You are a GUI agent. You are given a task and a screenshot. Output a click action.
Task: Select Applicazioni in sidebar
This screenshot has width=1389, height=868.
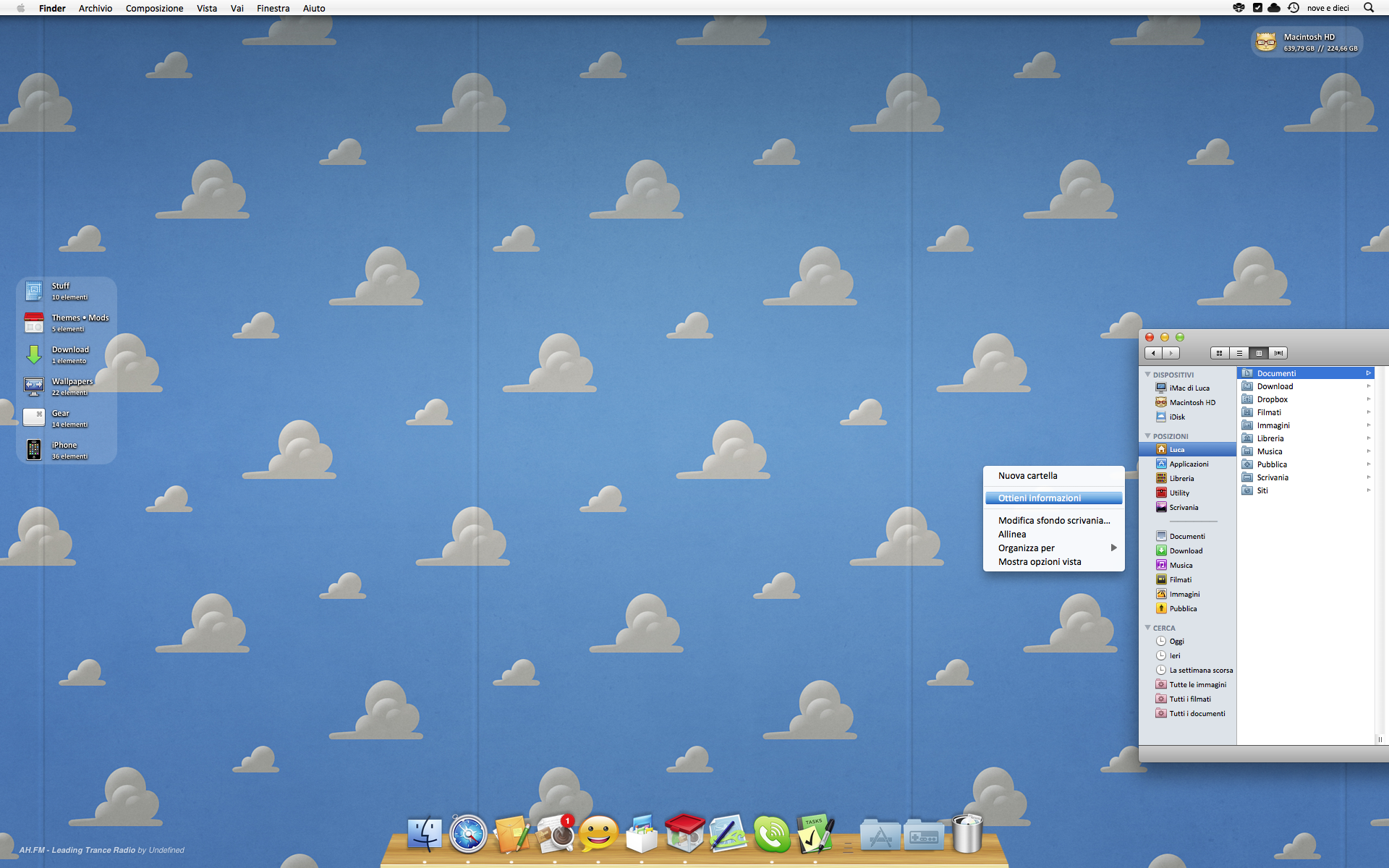click(1188, 464)
